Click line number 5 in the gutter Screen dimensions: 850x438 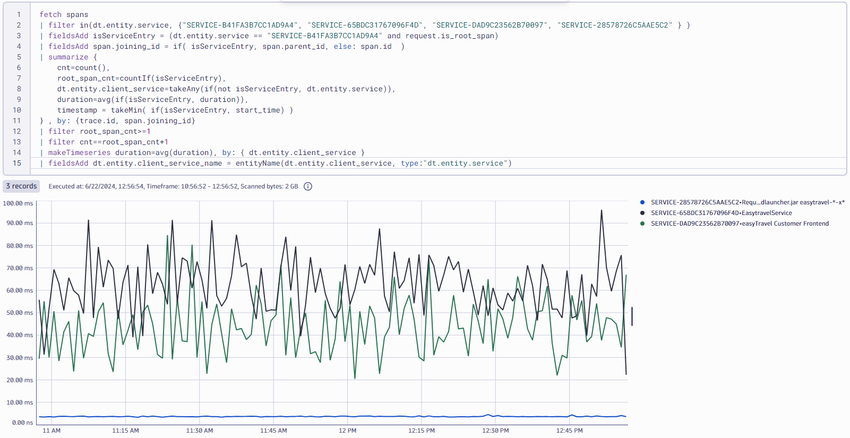(19, 57)
